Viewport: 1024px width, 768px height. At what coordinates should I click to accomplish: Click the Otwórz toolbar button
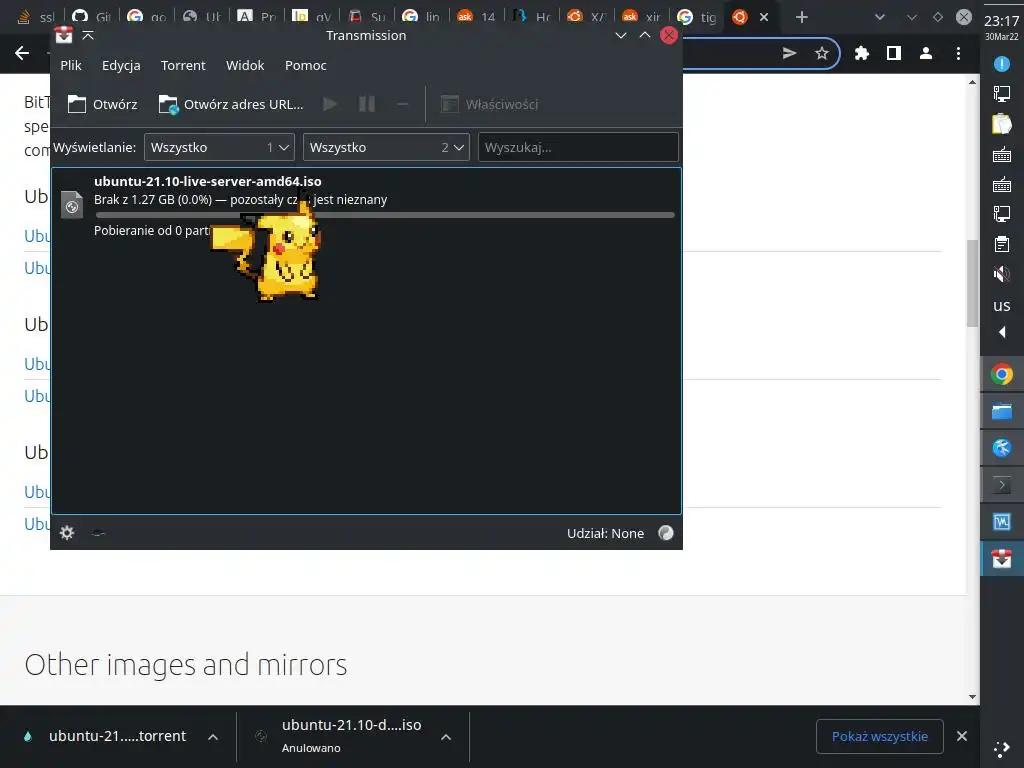click(x=103, y=104)
